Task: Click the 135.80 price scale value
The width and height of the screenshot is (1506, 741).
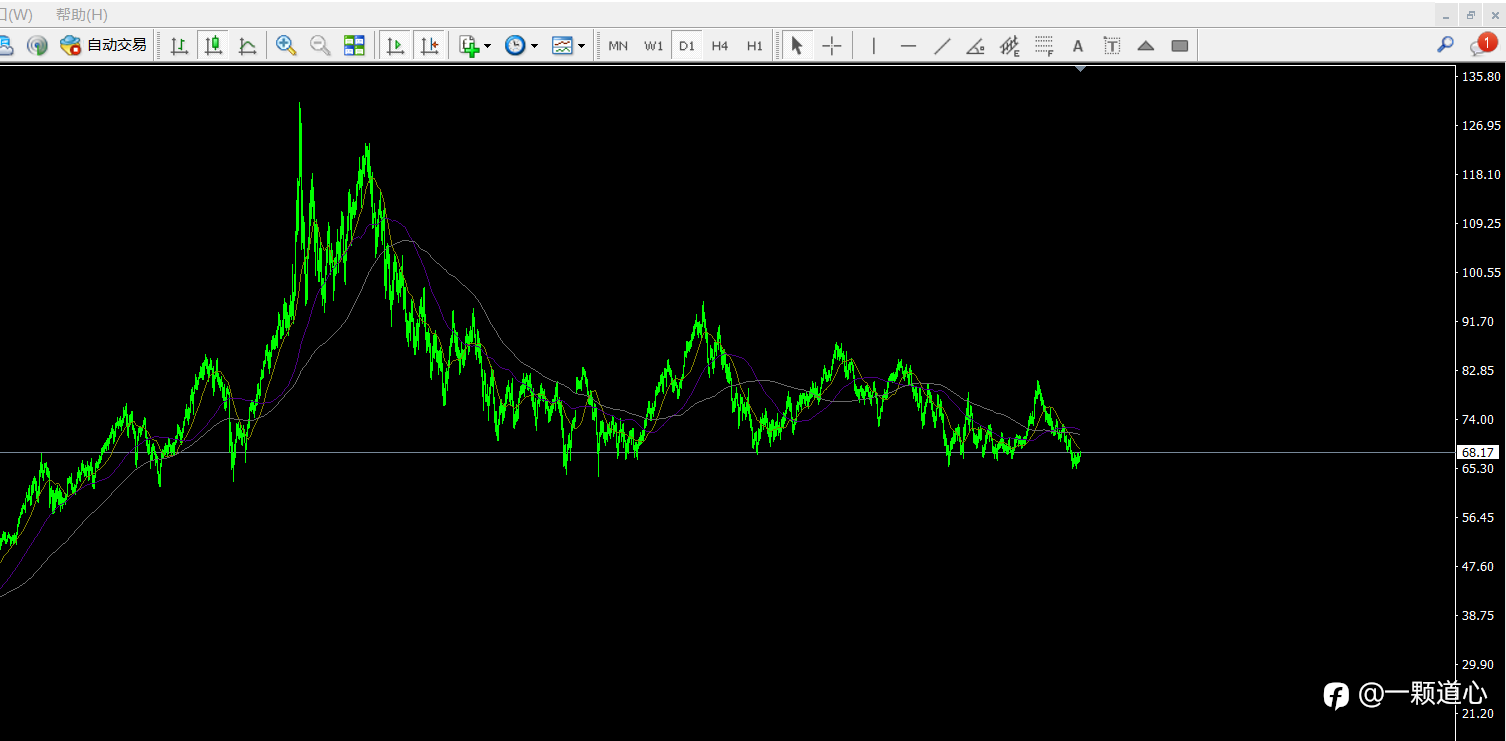Action: [x=1481, y=76]
